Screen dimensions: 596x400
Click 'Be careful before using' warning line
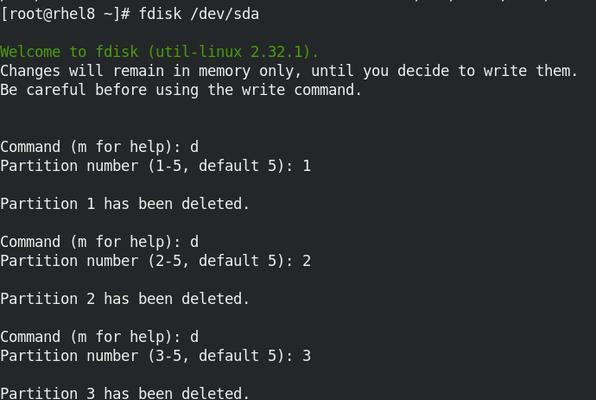(x=181, y=90)
